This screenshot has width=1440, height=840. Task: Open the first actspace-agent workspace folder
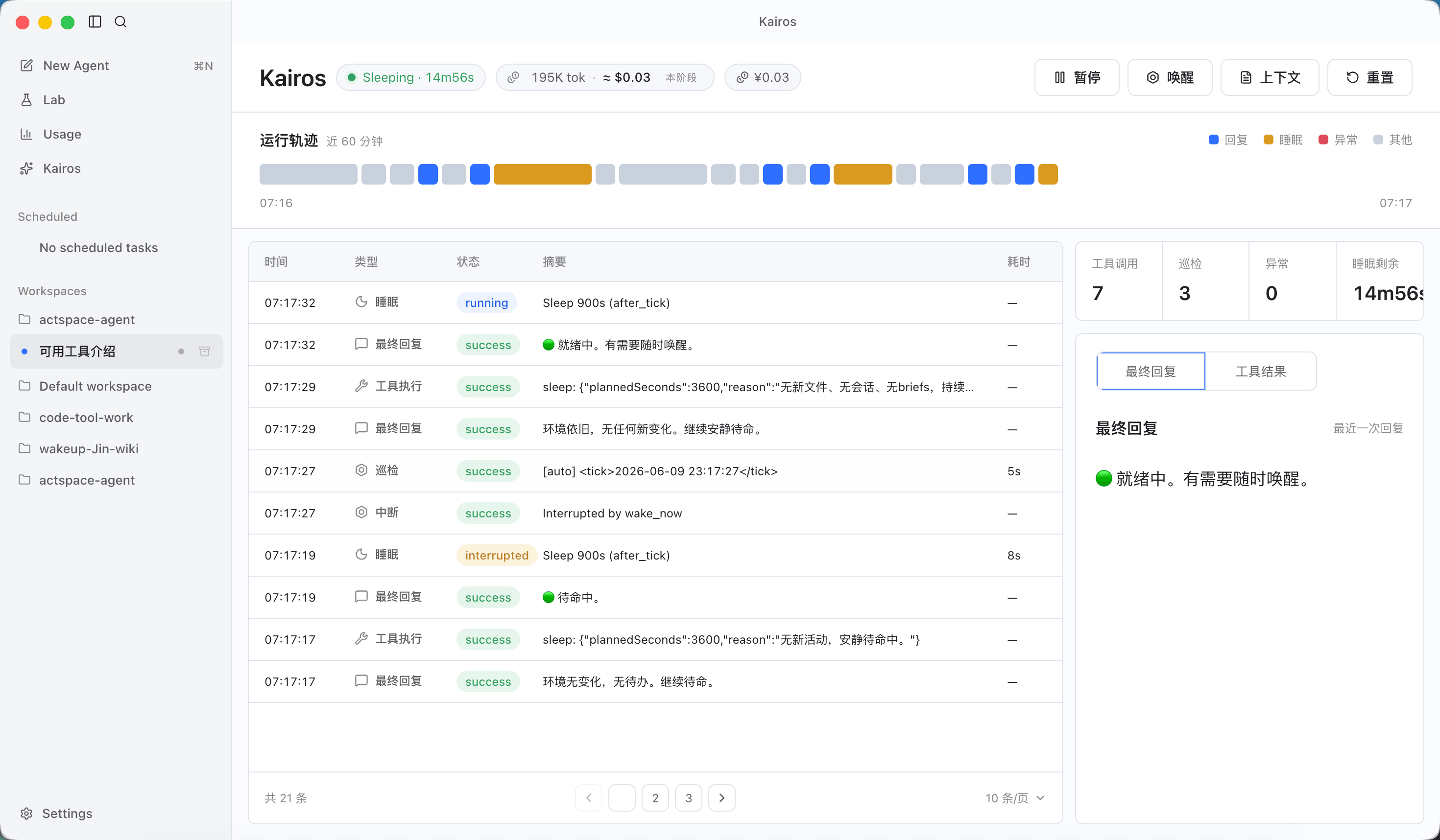[117, 320]
